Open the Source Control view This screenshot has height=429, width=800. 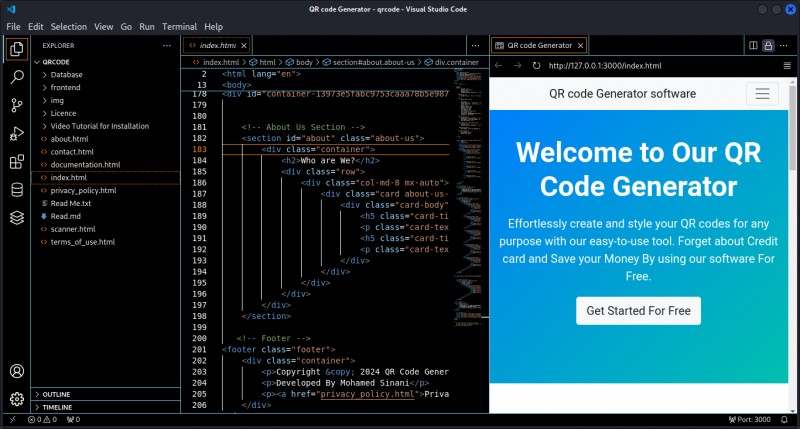17,105
